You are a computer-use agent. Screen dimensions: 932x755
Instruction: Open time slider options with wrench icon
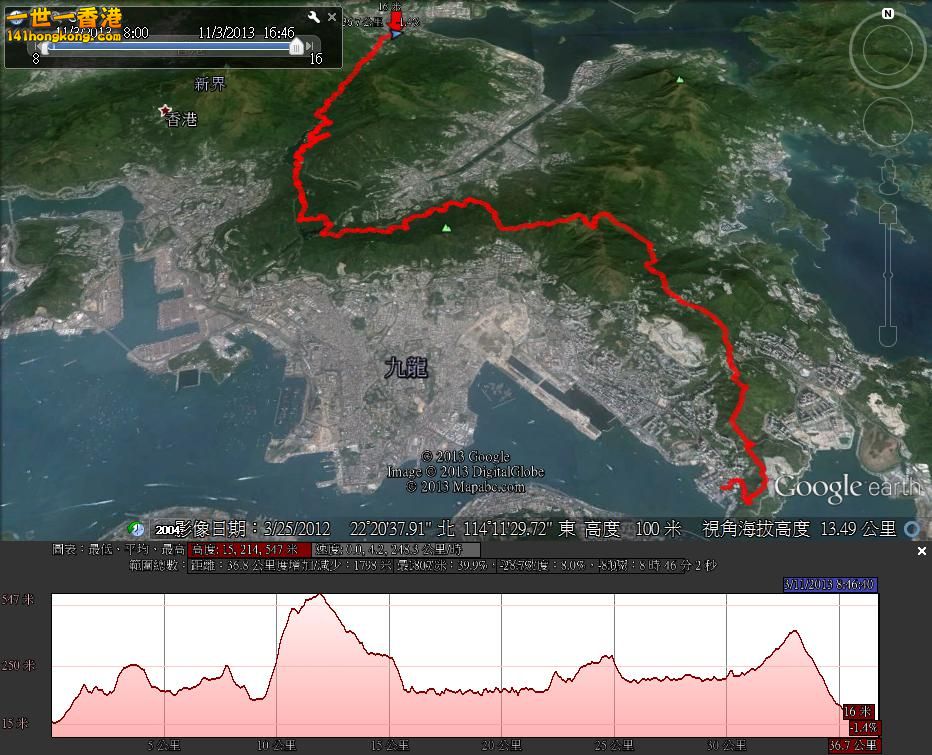coord(314,17)
